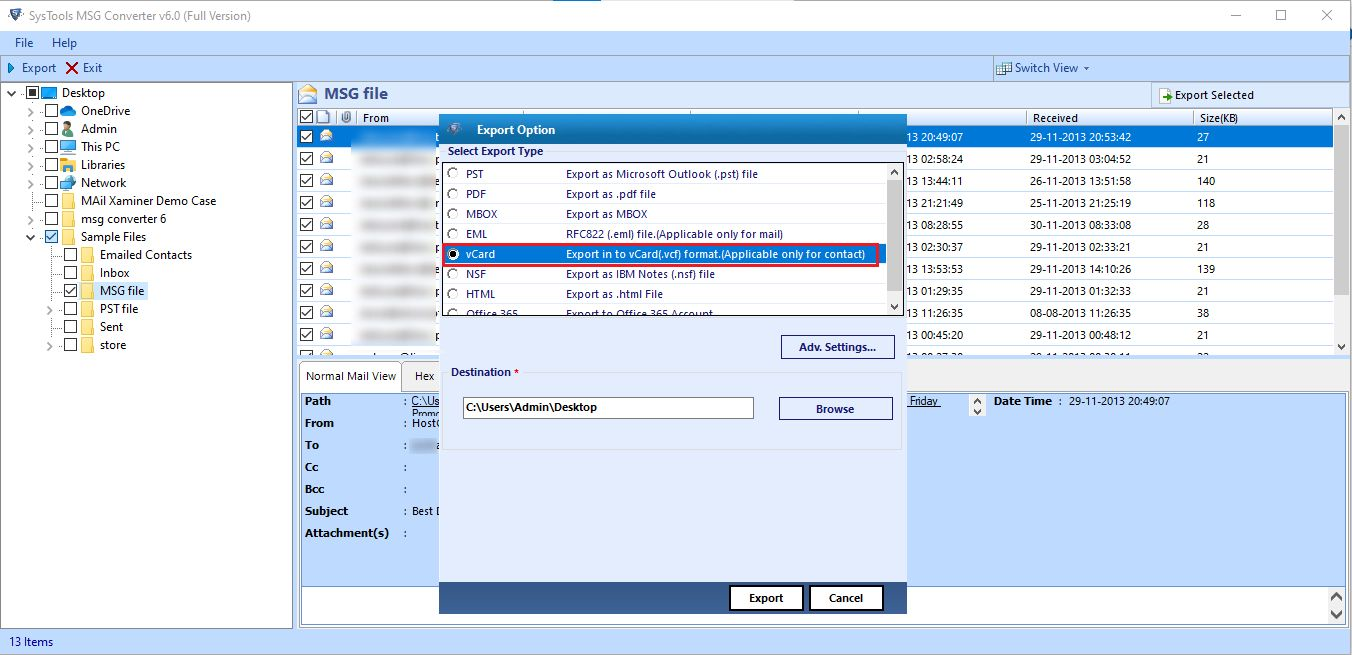This screenshot has width=1352, height=655.
Task: Click the Destination path input field
Action: pos(608,408)
